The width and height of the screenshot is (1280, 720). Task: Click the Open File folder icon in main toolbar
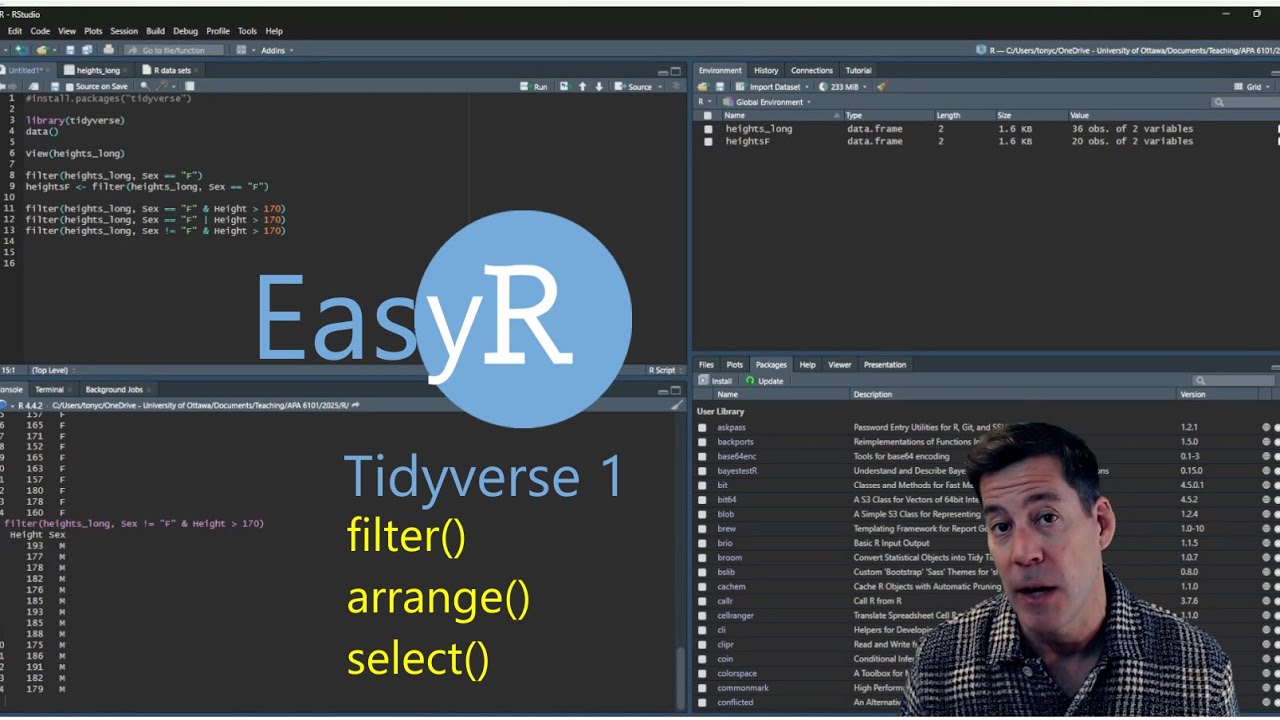coord(41,50)
